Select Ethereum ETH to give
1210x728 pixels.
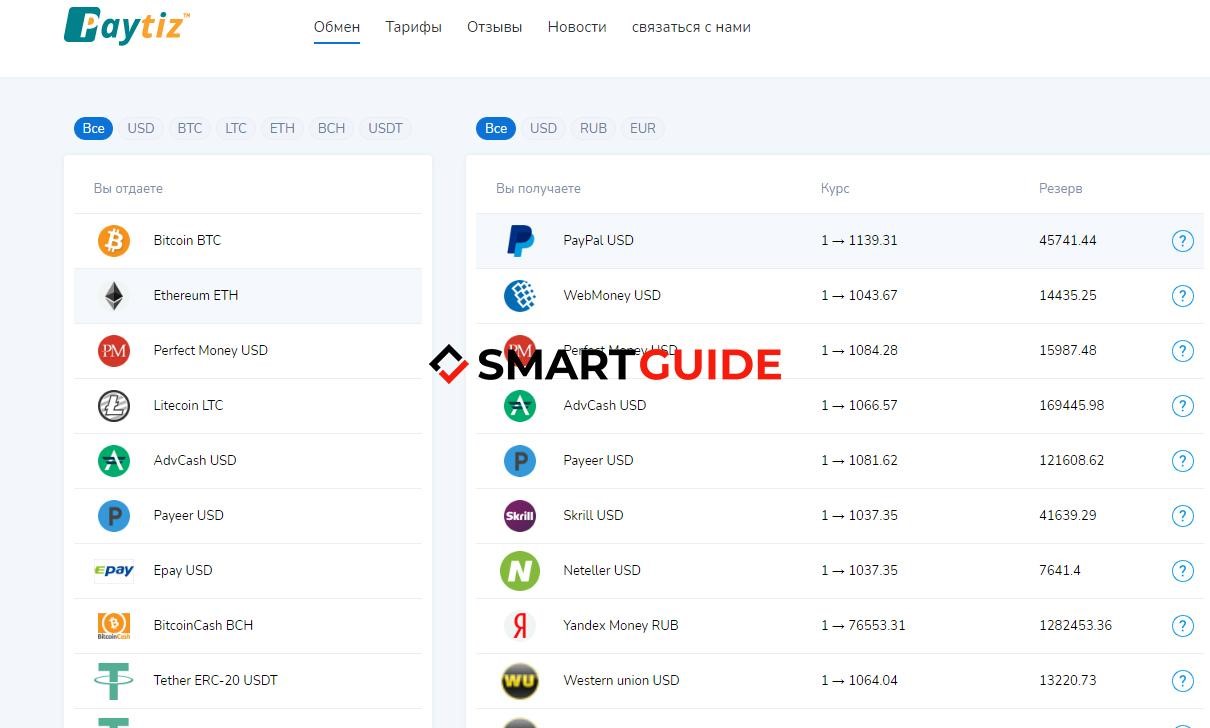pyautogui.click(x=248, y=296)
